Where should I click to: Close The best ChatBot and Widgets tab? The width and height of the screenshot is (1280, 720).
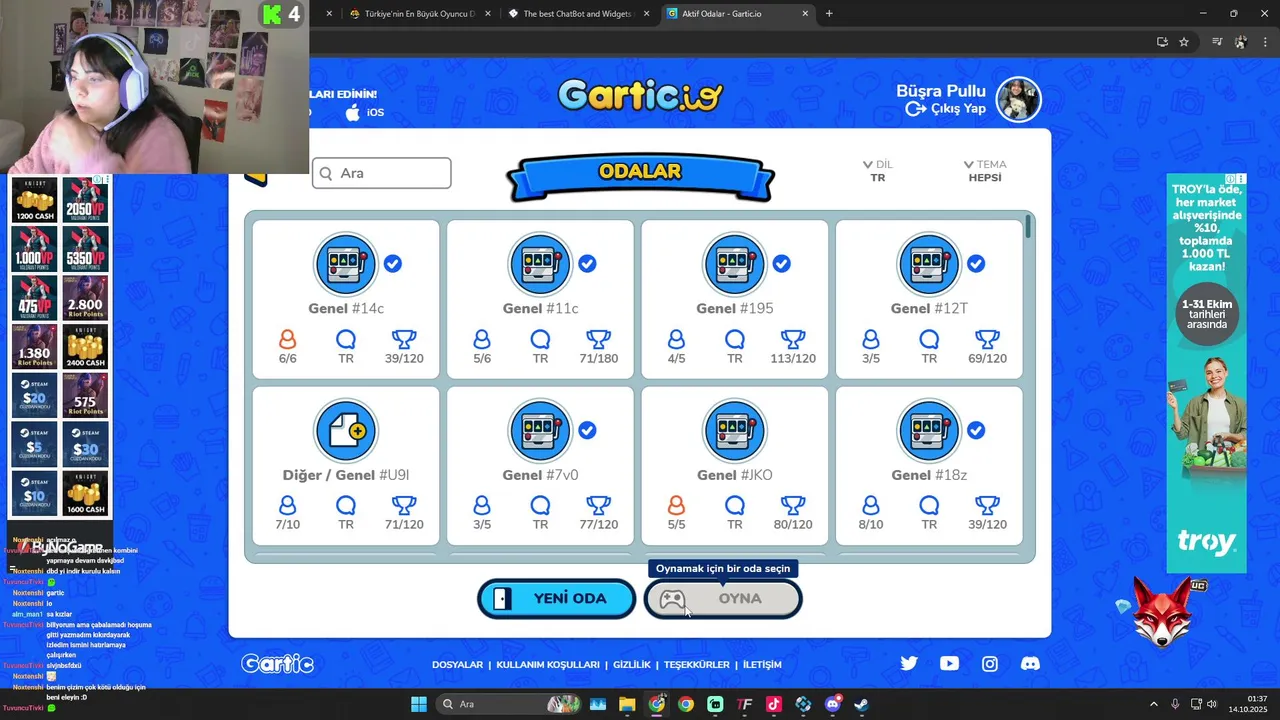(x=646, y=13)
